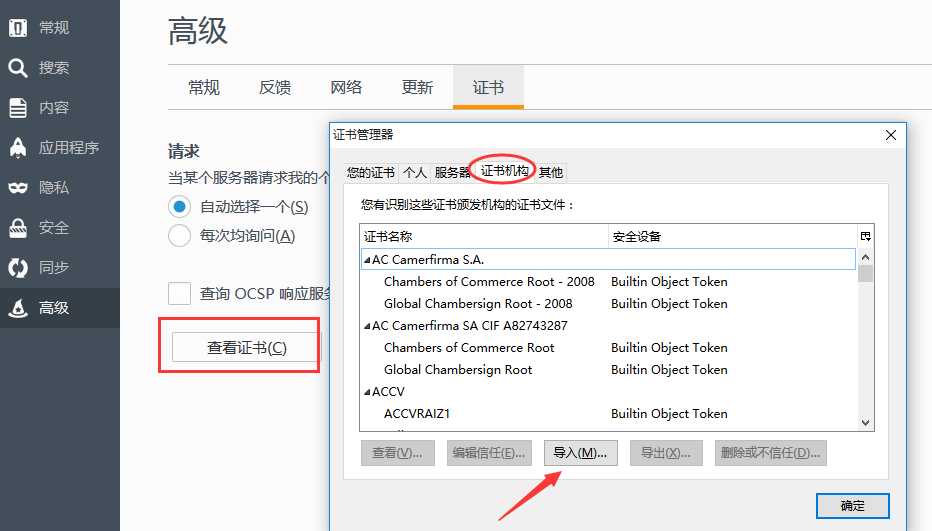The image size is (932, 531).
Task: Select the 每次均询问(A) radio button
Action: [x=180, y=235]
